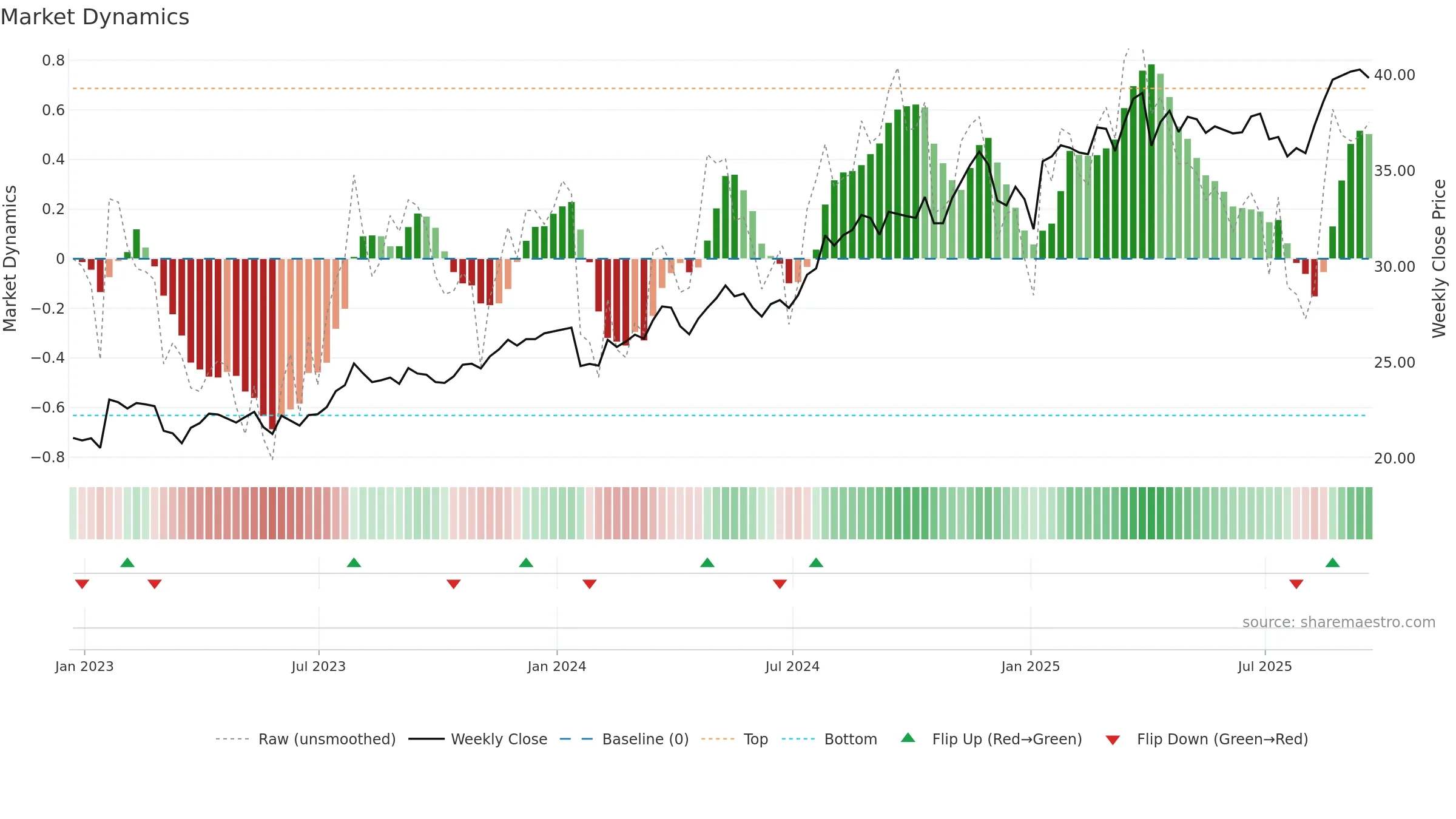Viewport: 1456px width, 819px height.
Task: Click the last red flip-down marker after Jul 2025
Action: (1296, 584)
